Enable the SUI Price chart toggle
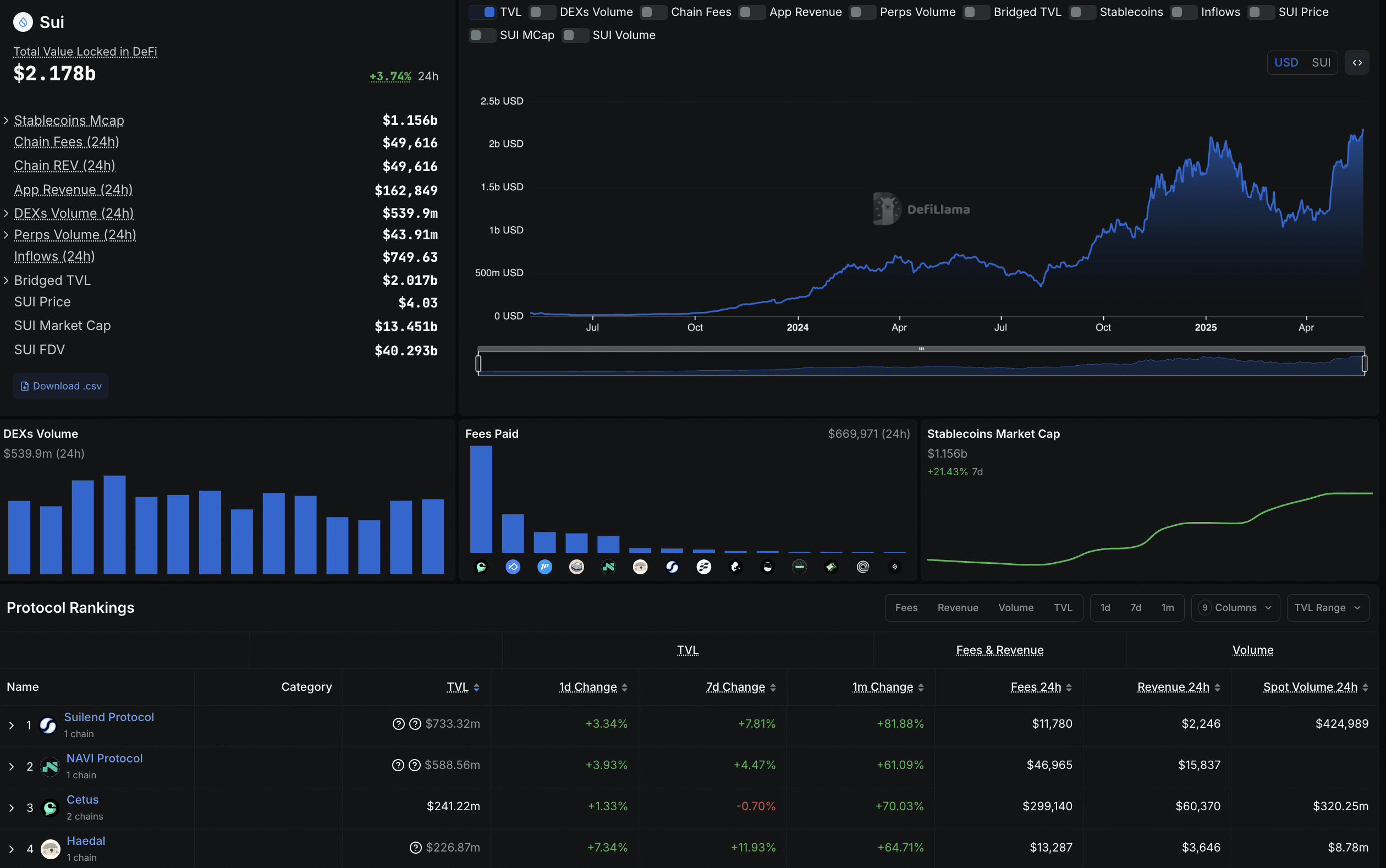The image size is (1386, 868). point(1262,12)
